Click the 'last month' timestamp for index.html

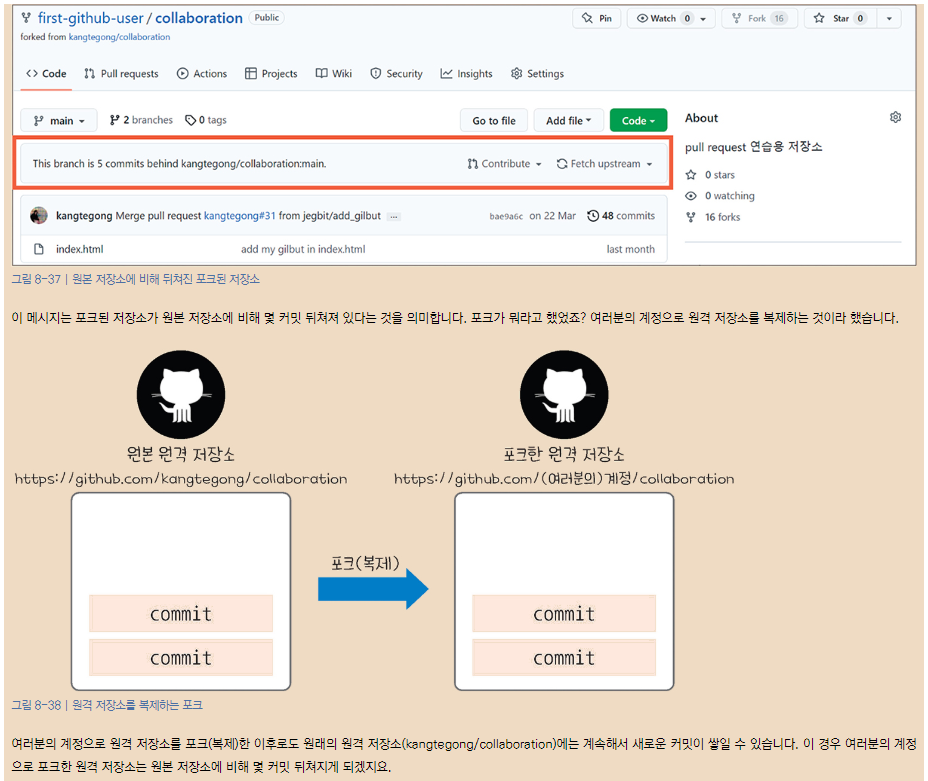(630, 249)
